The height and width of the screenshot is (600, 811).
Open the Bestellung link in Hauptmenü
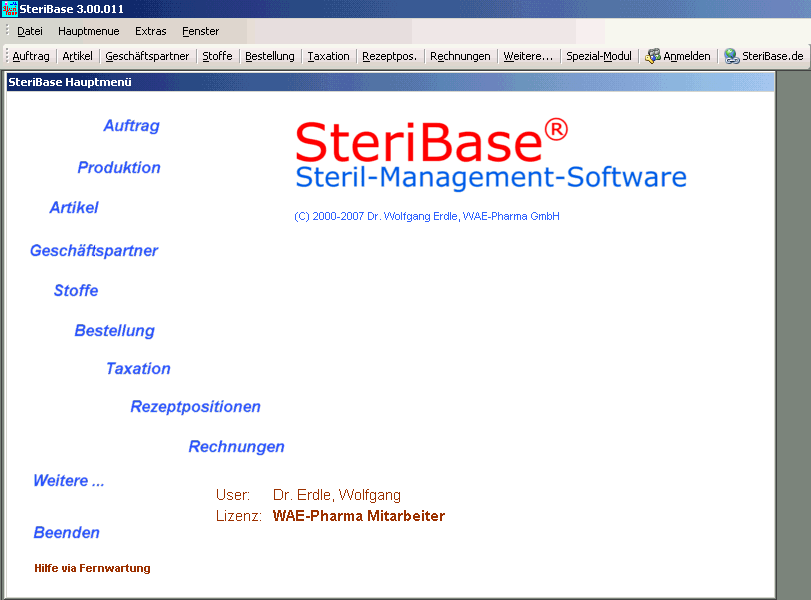click(114, 331)
